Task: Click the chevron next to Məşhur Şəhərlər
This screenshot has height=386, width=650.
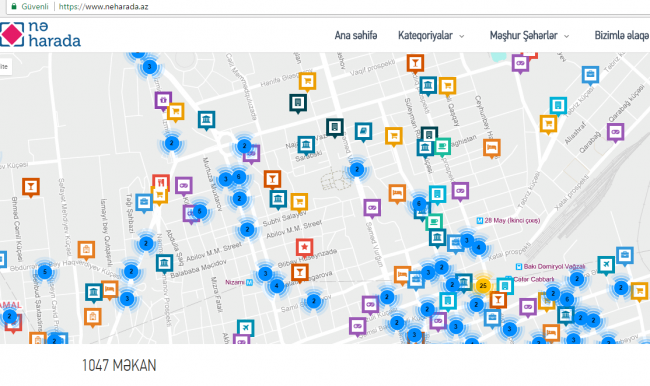Action: pyautogui.click(x=566, y=36)
